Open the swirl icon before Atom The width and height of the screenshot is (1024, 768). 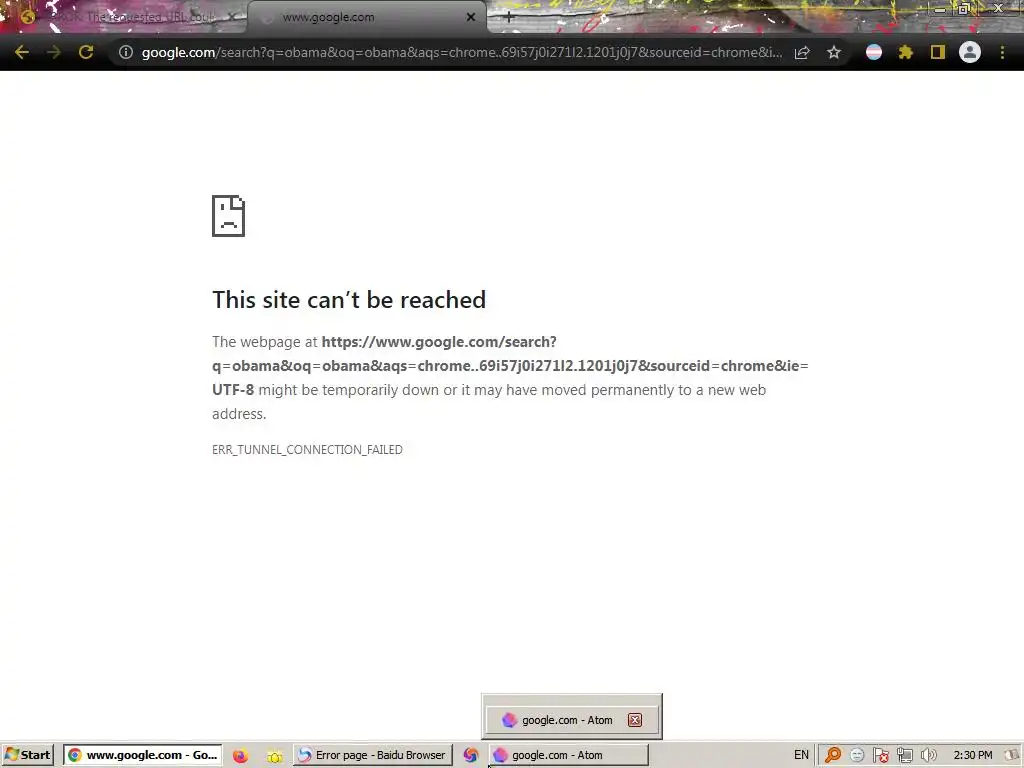470,756
